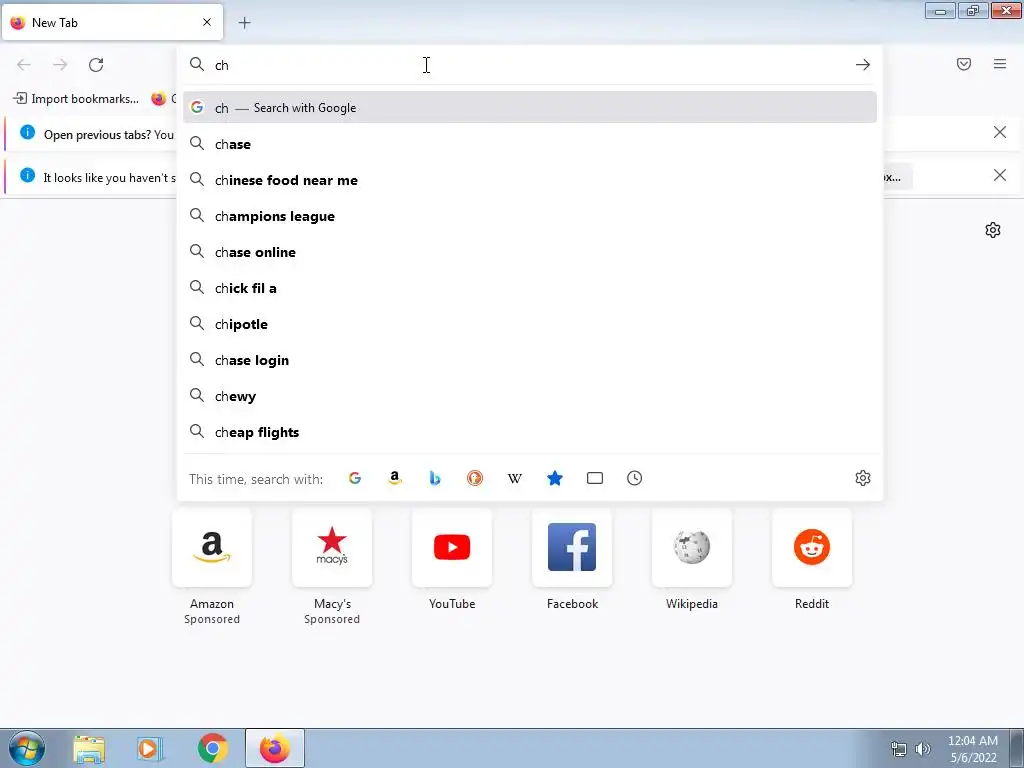The width and height of the screenshot is (1024, 768).
Task: Open network icon in system tray
Action: tap(899, 749)
